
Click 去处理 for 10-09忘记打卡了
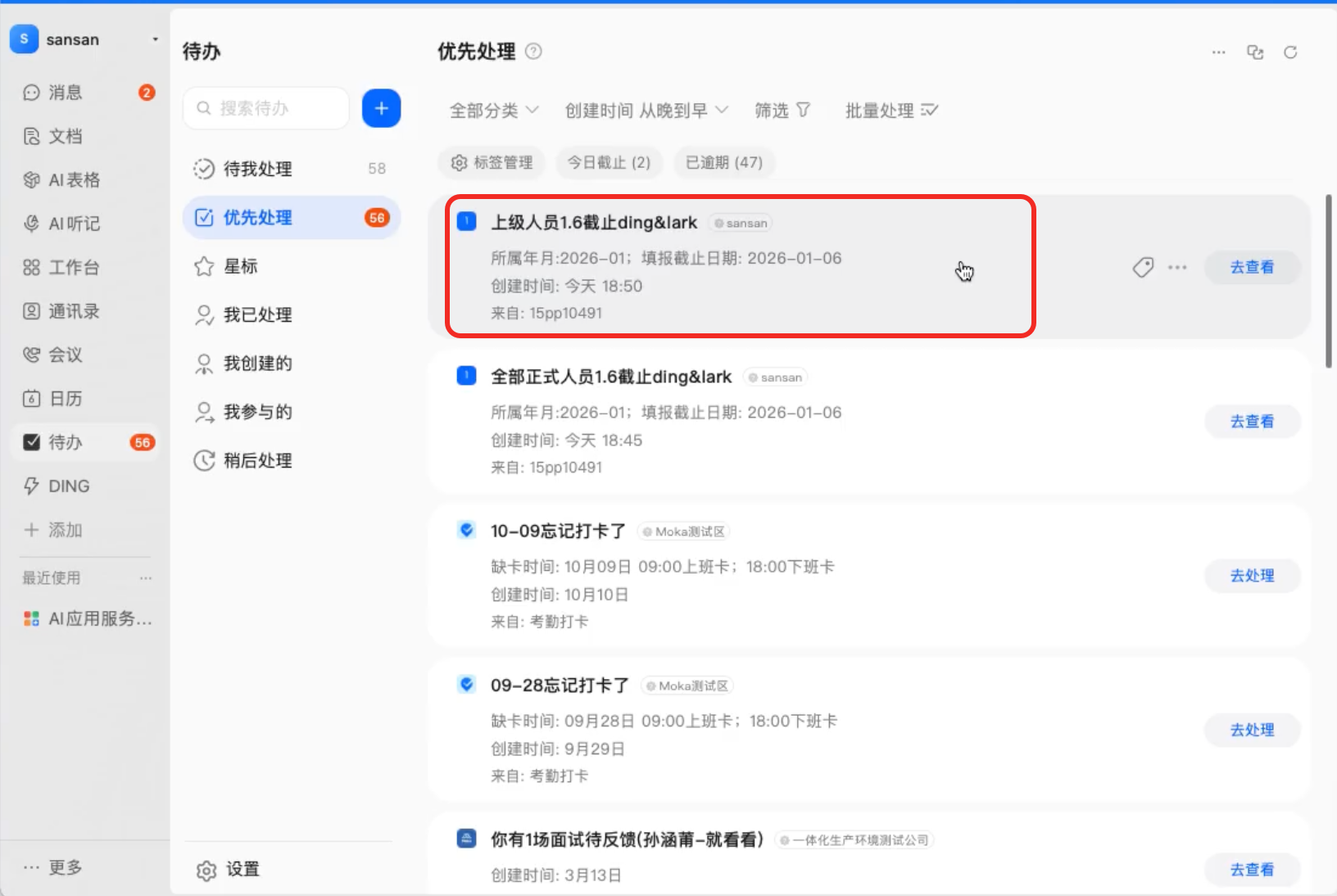click(x=1252, y=576)
